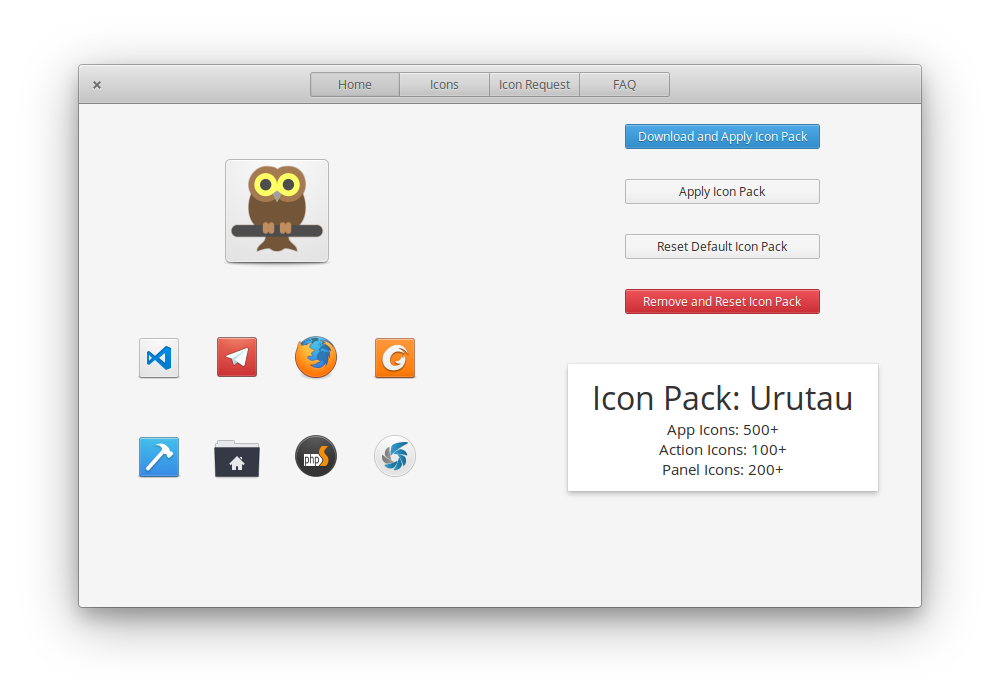Screen dimensions: 1000x700
Task: Select the orange G app icon
Action: pos(394,357)
